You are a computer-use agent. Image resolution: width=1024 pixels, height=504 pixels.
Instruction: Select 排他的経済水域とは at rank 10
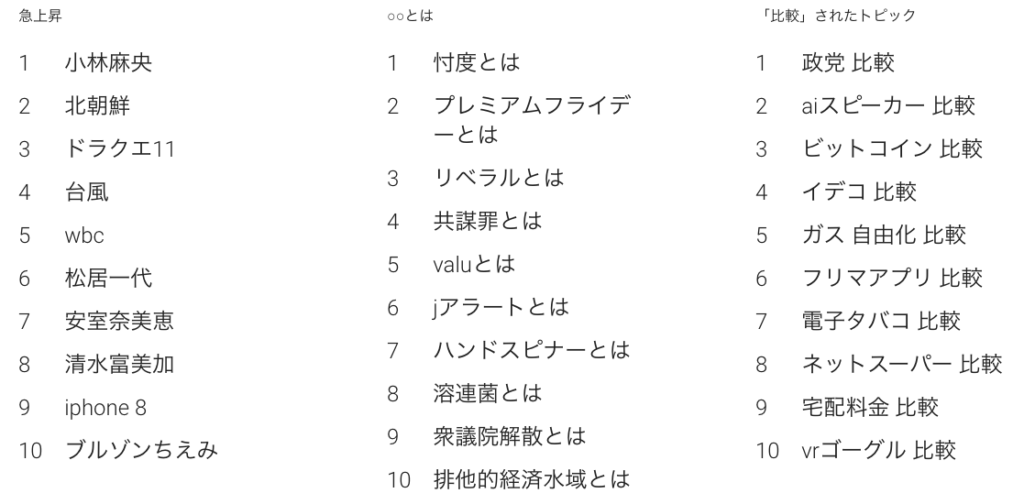click(x=531, y=479)
